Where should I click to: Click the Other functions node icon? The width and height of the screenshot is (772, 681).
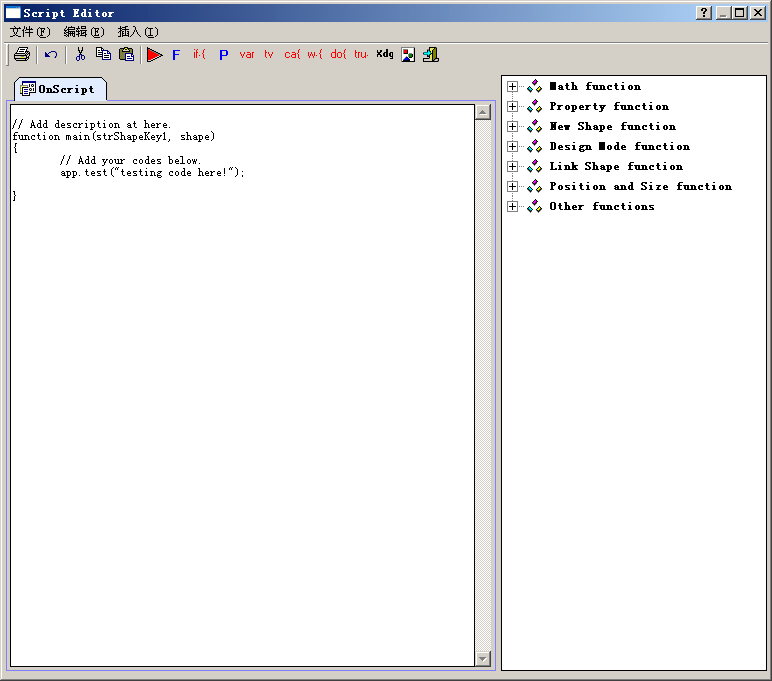[x=534, y=206]
